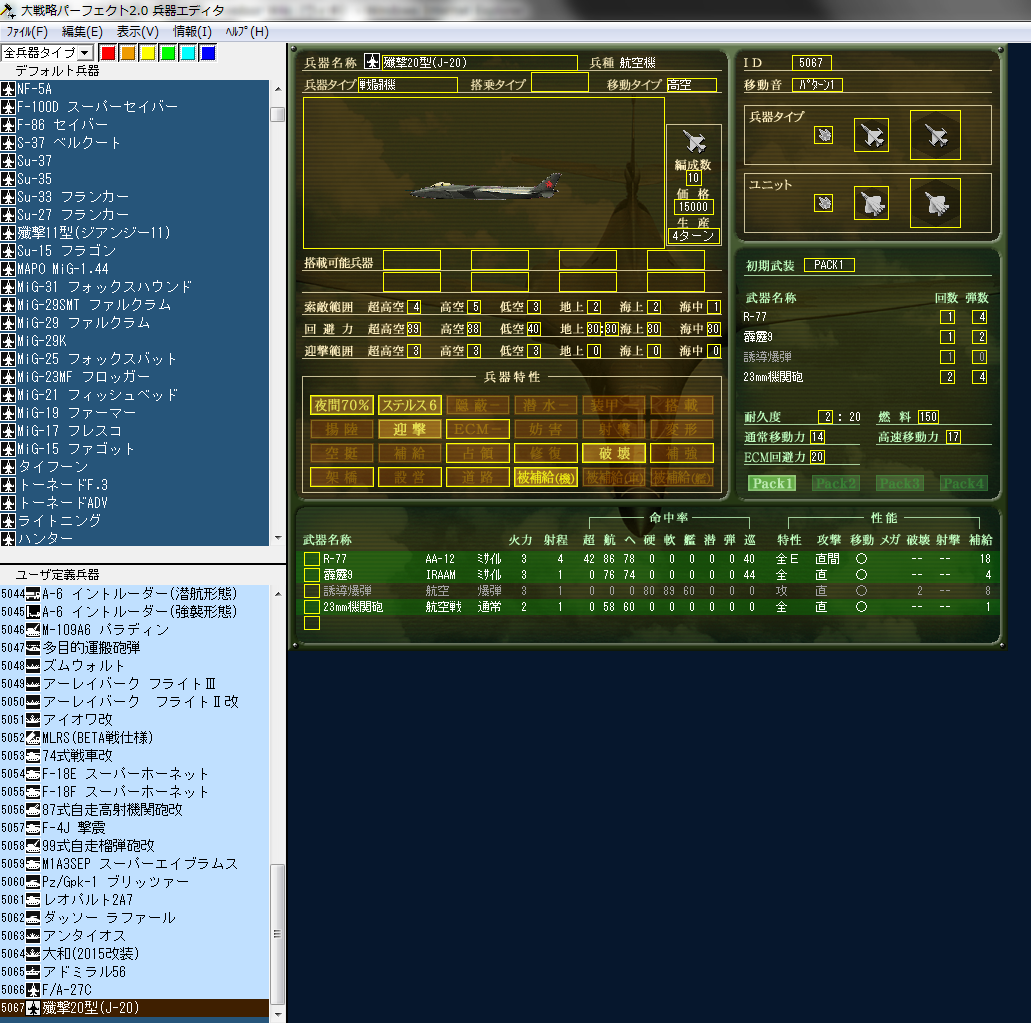Open the 移動音 パターン1 selector
The width and height of the screenshot is (1031, 1023).
click(x=816, y=85)
